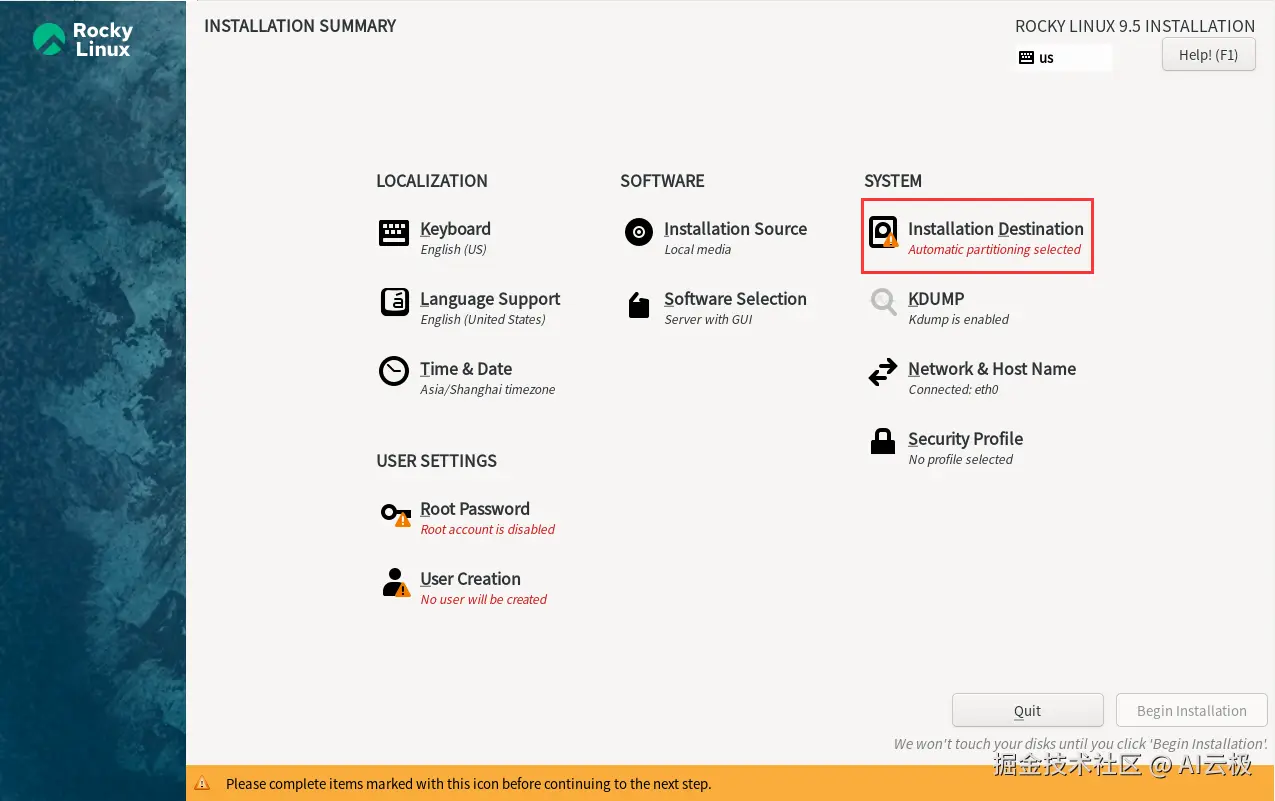The image size is (1275, 801).
Task: Open Root Password label
Action: pos(475,509)
